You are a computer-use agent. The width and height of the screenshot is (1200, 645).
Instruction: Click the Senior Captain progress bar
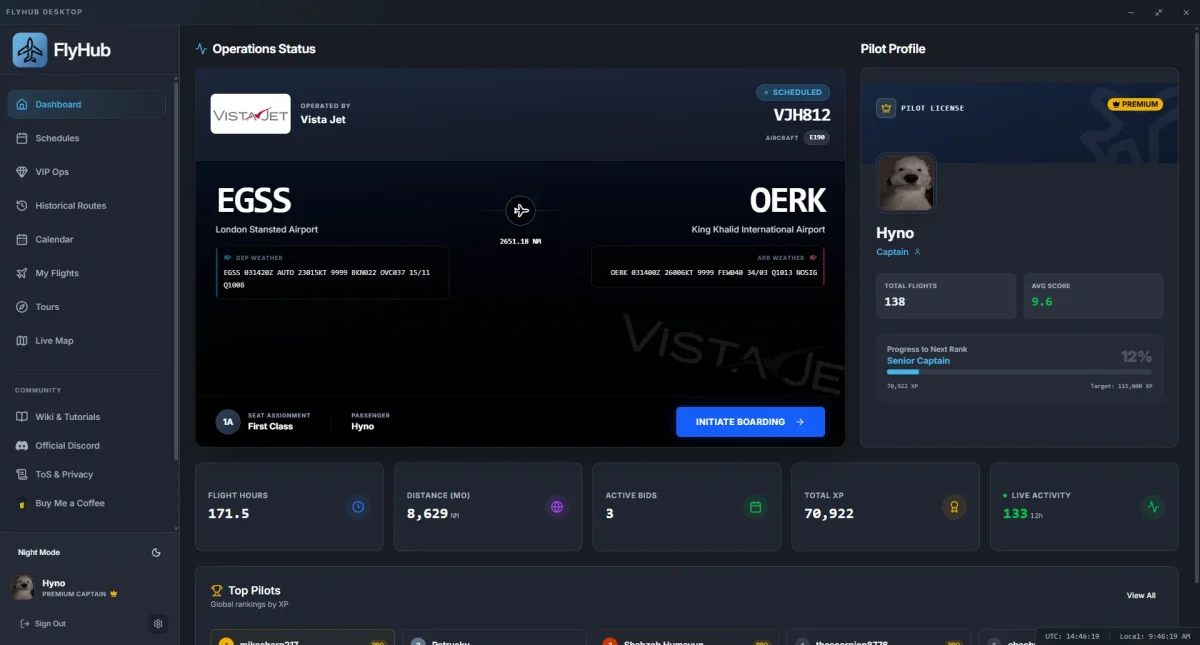[1019, 372]
